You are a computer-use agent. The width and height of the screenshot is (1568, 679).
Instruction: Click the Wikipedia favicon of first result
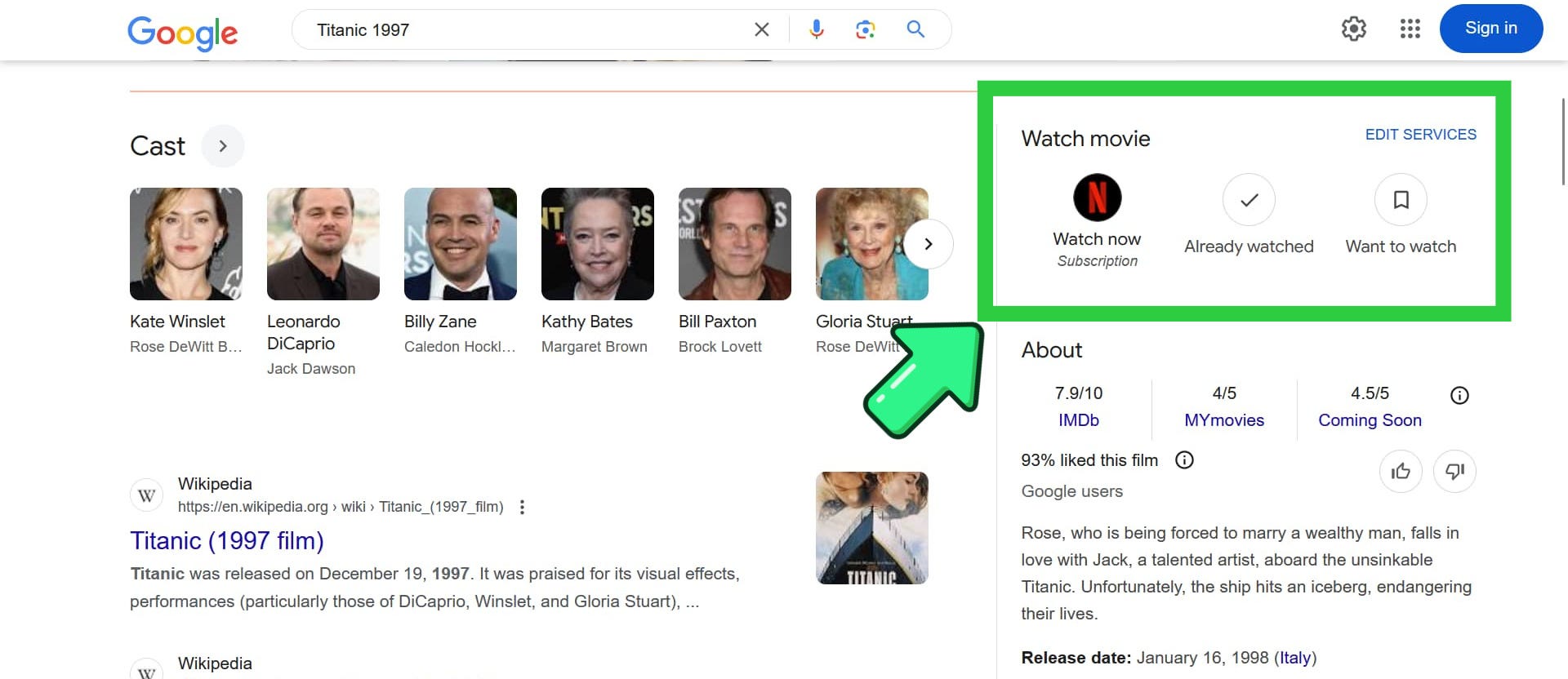click(x=147, y=495)
